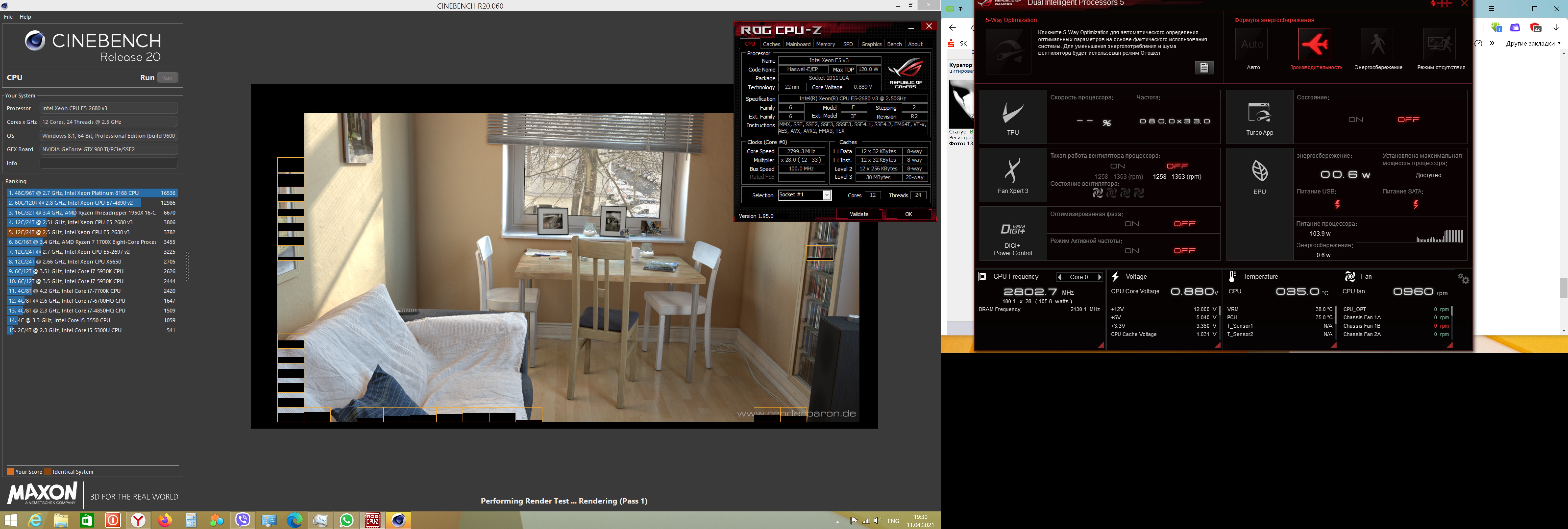Open DIGI+ Power Control module
This screenshot has height=529, width=1568.
pos(1013,229)
